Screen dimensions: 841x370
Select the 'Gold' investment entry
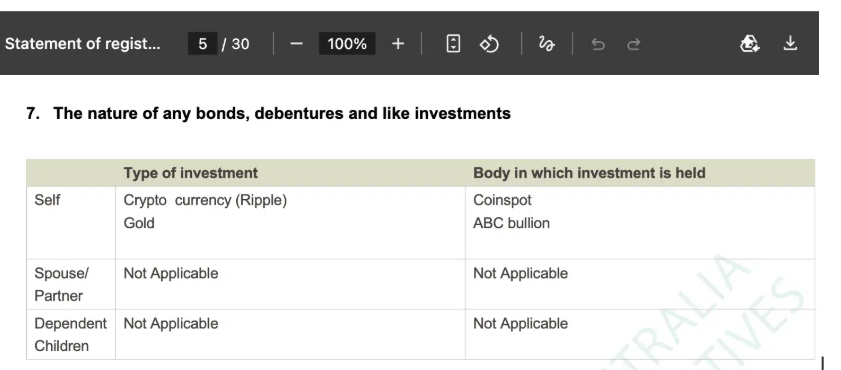[139, 223]
